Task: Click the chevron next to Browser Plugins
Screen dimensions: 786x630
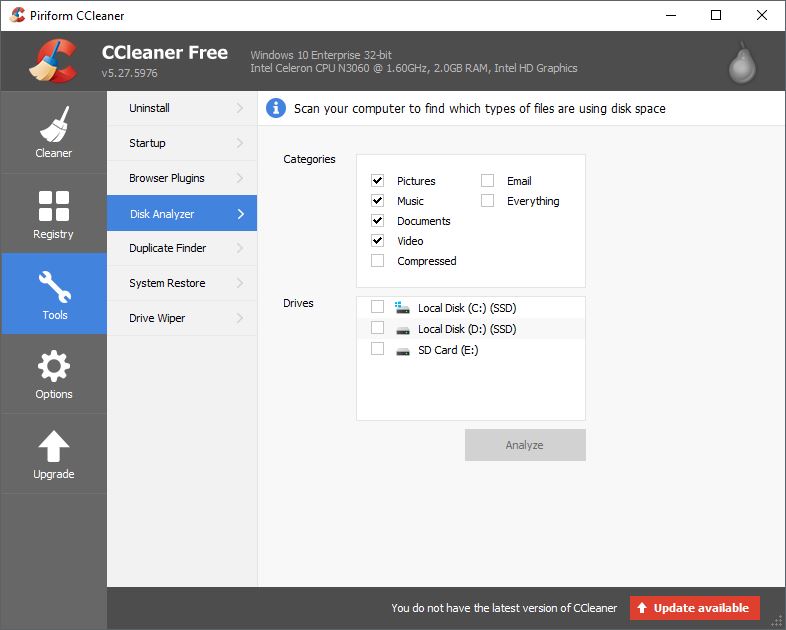Action: [x=240, y=178]
